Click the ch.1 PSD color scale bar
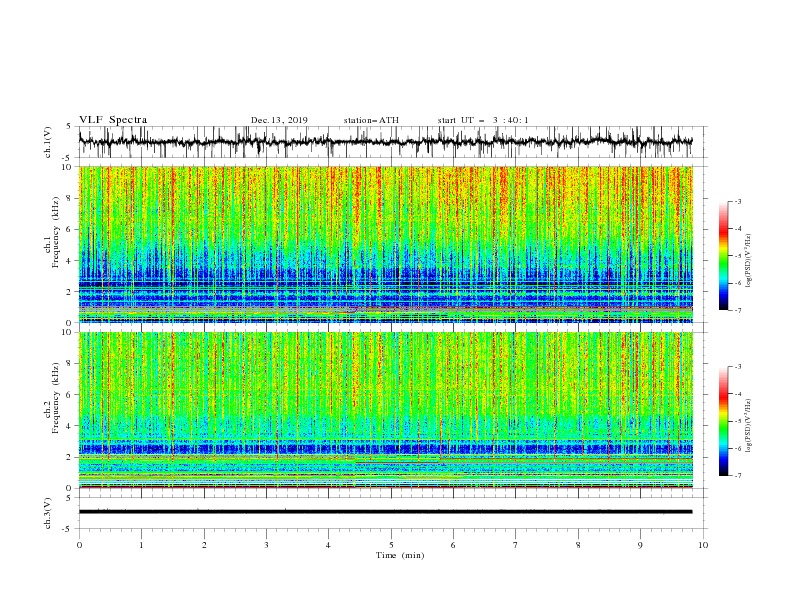Screen dimensions: 792x612 pyautogui.click(x=724, y=256)
